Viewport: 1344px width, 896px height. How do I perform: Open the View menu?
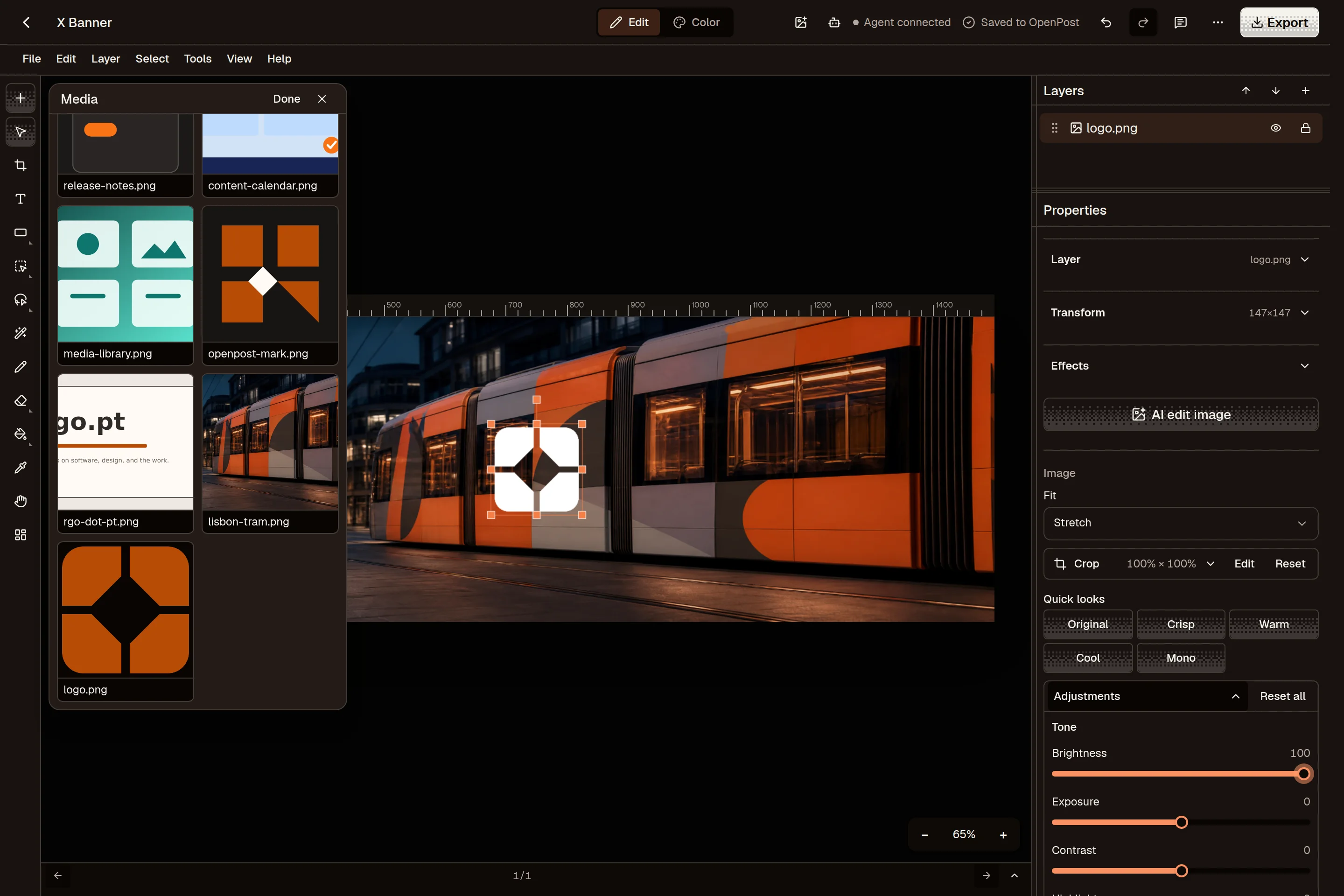tap(239, 59)
